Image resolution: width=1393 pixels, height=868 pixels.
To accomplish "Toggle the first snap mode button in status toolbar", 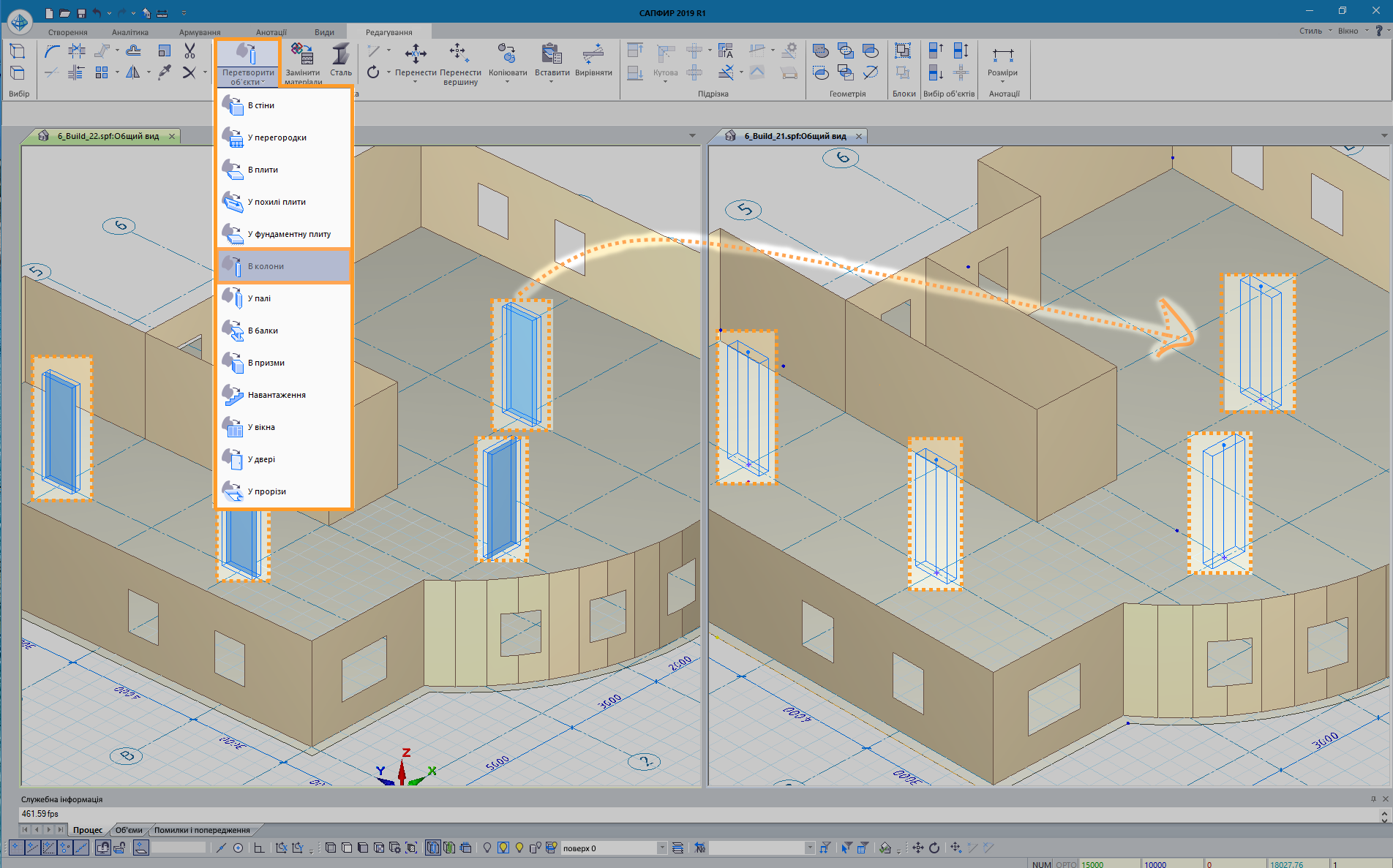I will pos(16,848).
